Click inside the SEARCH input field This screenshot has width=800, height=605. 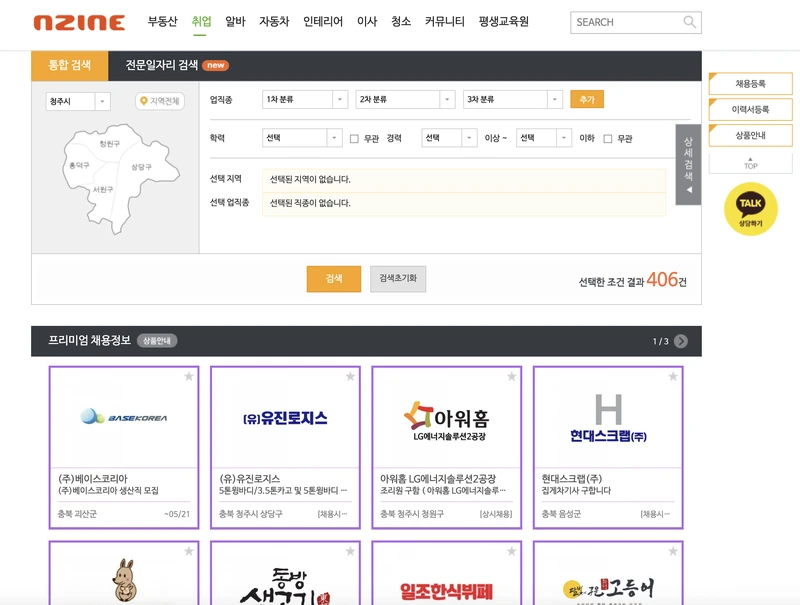point(620,20)
